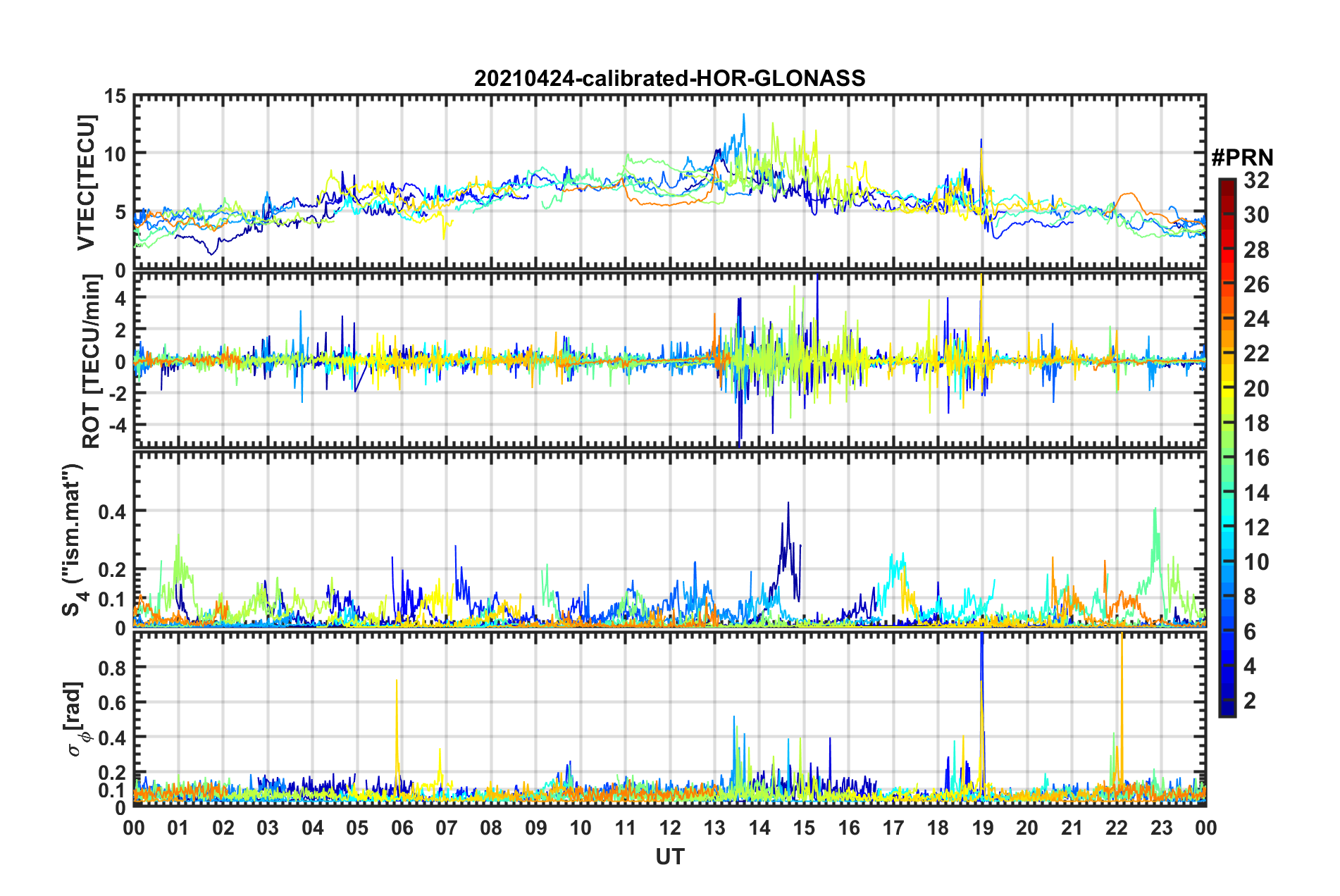Click the plot title 20210424-calibrated-HOR-GLONASS
The width and height of the screenshot is (1340, 896).
point(669,78)
